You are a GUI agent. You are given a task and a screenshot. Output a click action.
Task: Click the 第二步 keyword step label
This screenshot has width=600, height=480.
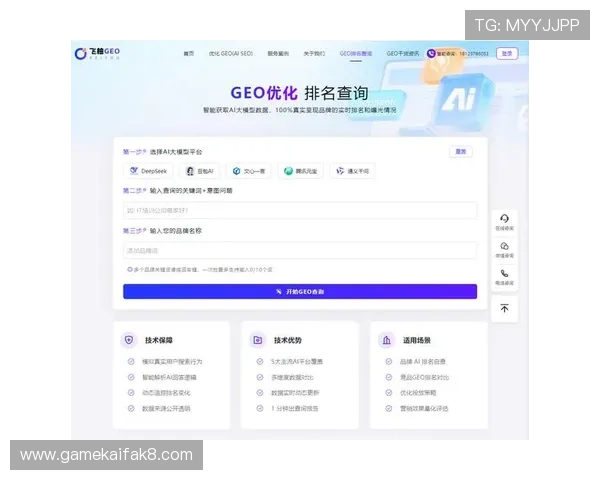pyautogui.click(x=178, y=191)
